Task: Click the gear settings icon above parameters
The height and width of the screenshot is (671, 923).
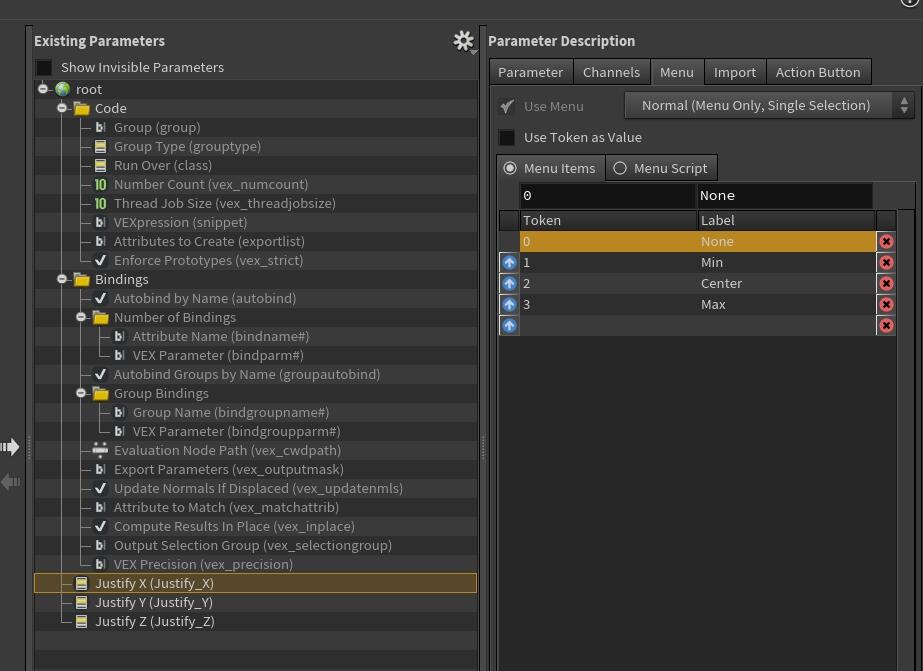Action: pos(463,41)
